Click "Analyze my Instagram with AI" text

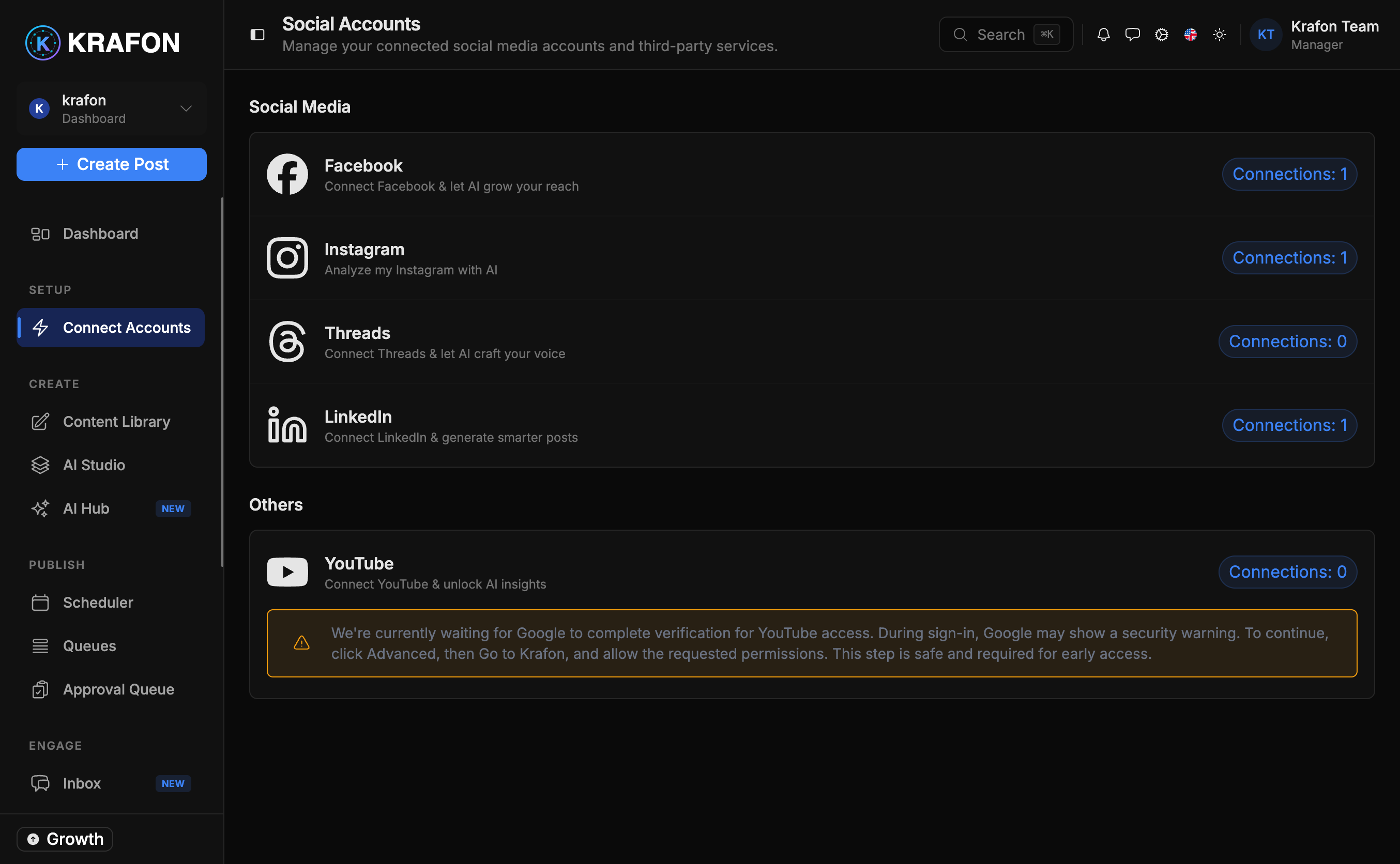point(411,270)
